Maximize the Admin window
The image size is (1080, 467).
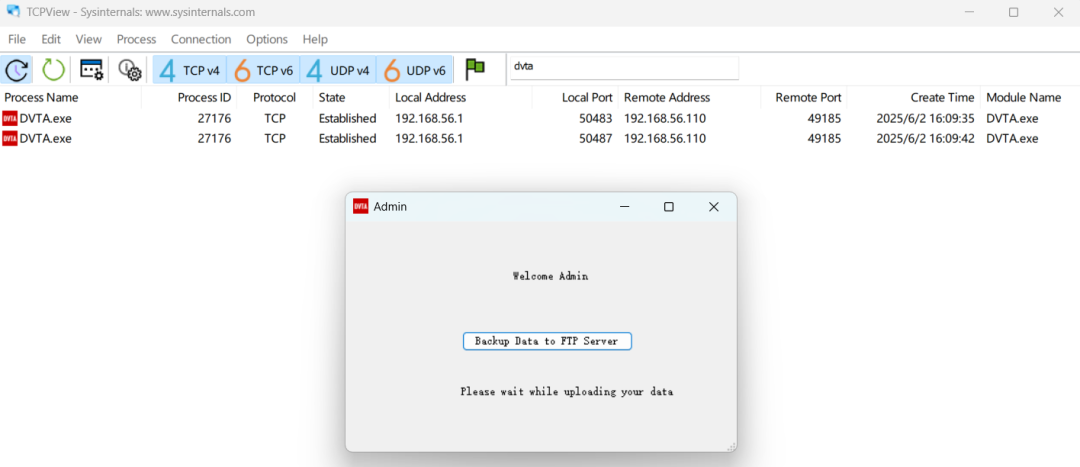tap(668, 207)
